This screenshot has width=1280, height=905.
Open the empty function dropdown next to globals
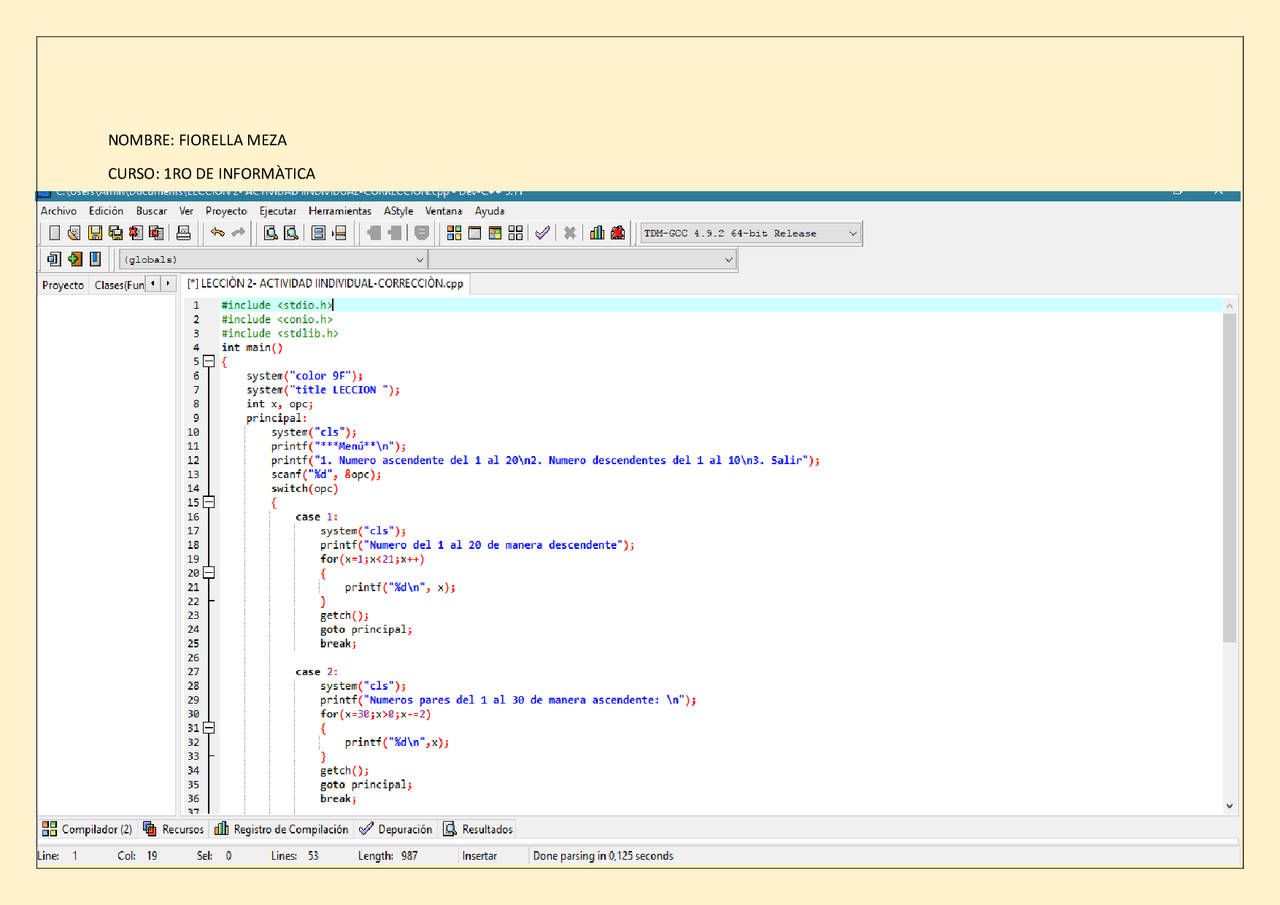point(582,260)
